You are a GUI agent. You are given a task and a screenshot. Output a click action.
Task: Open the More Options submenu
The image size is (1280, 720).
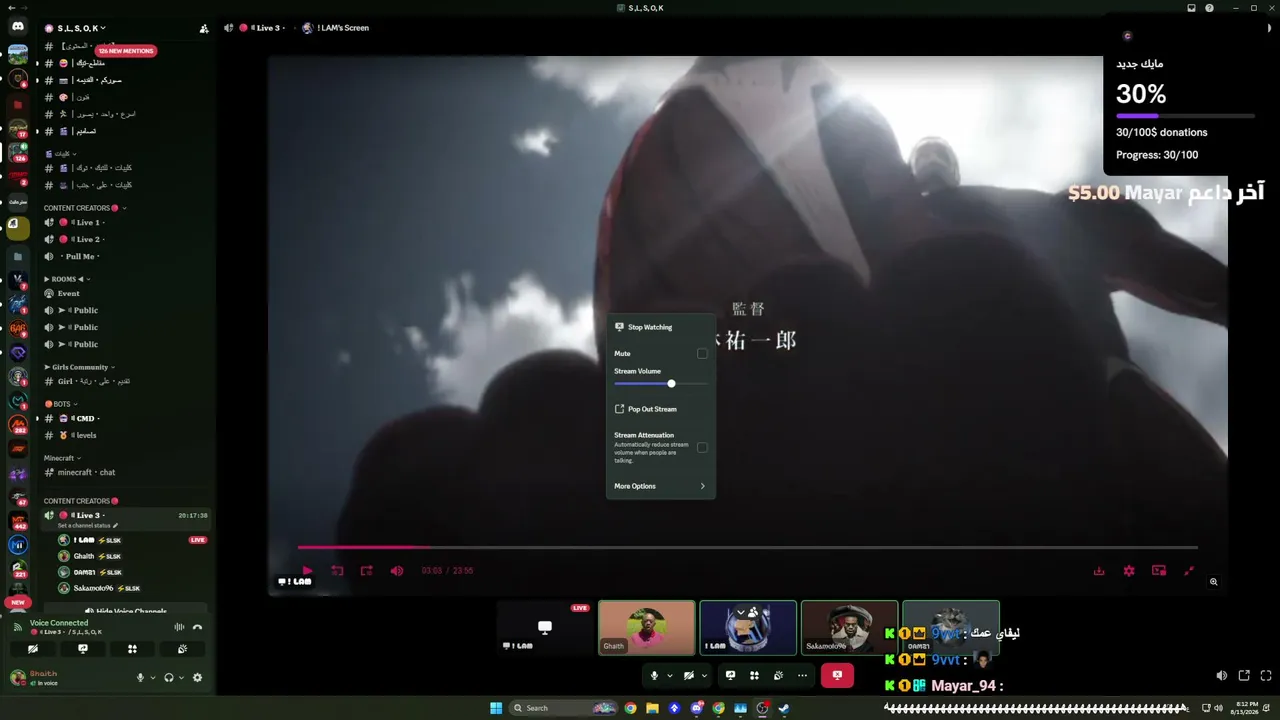(661, 486)
